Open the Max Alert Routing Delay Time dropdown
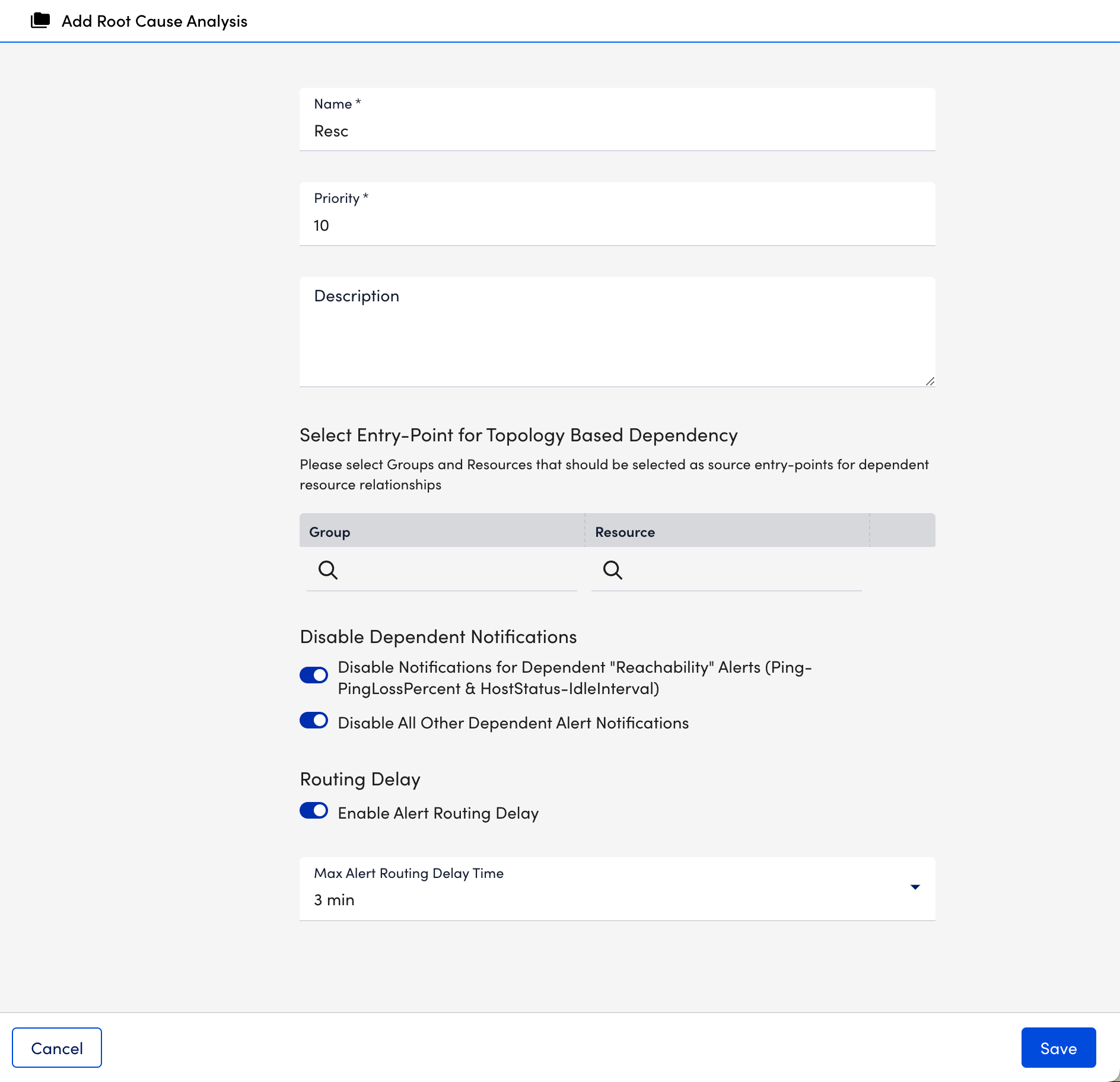 tap(617, 888)
